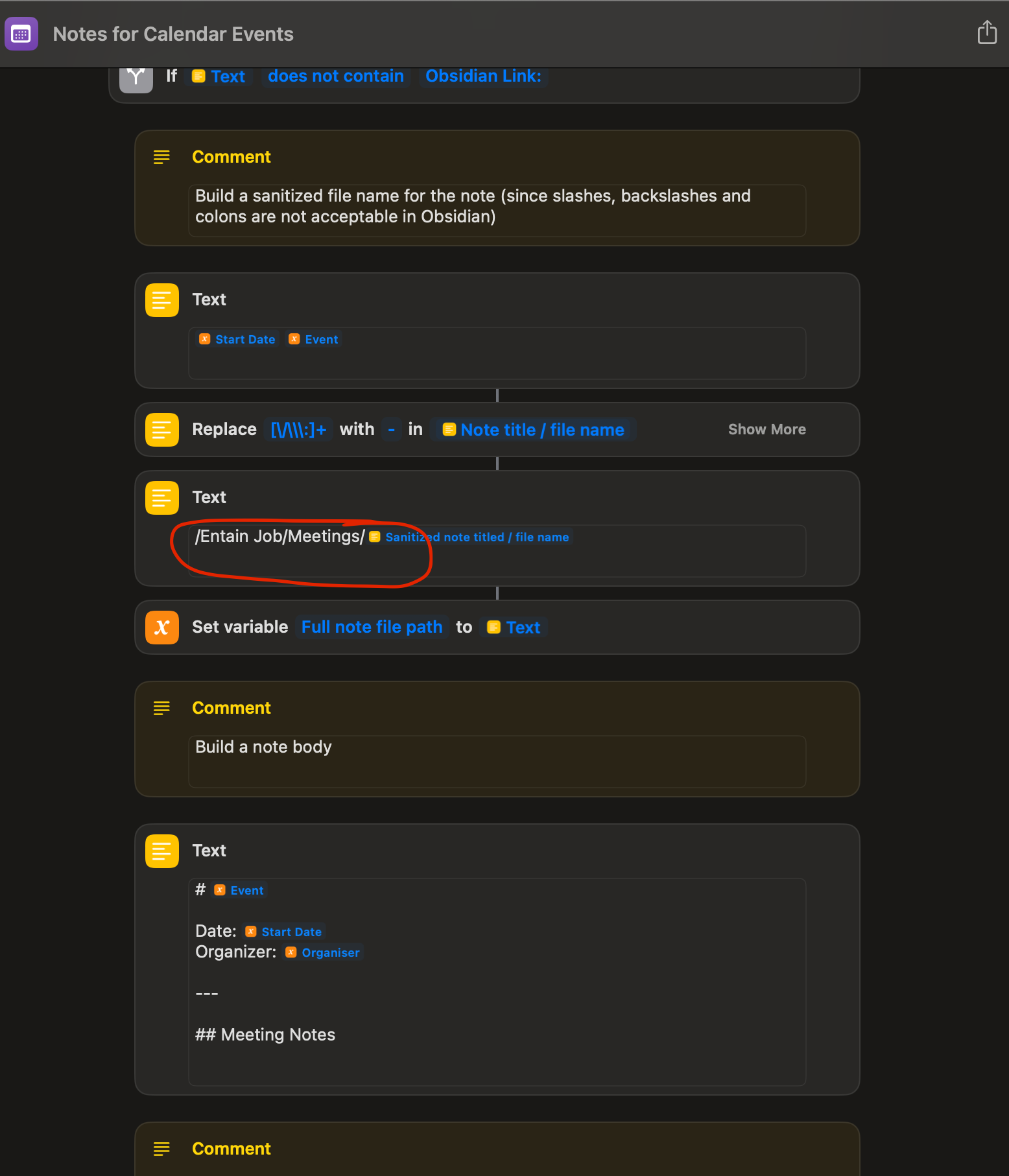Click the dash replacement value in Replace
Image resolution: width=1009 pixels, height=1176 pixels.
(x=391, y=430)
